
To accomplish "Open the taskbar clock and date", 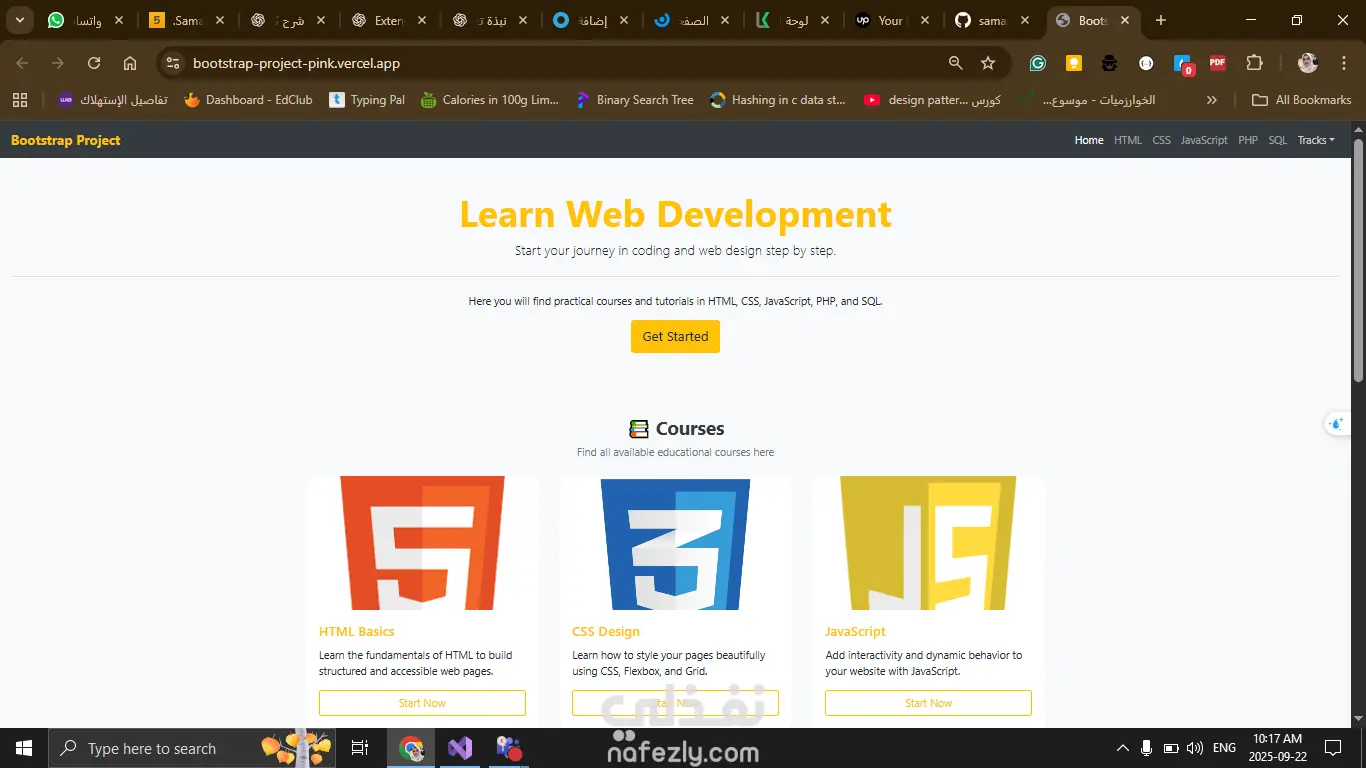I will [1277, 748].
